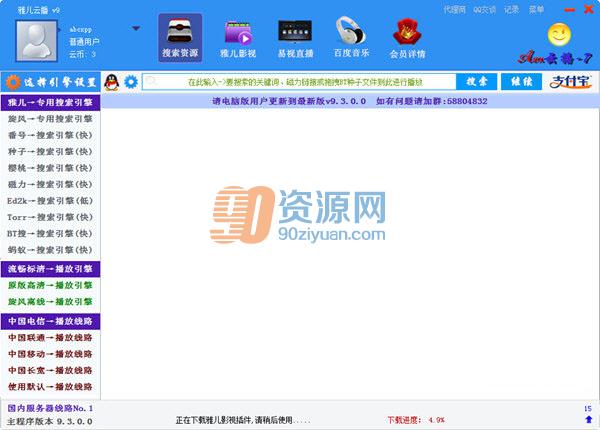This screenshot has height=430, width=600.
Task: Open the 搜索资源 section icon
Action: click(180, 37)
